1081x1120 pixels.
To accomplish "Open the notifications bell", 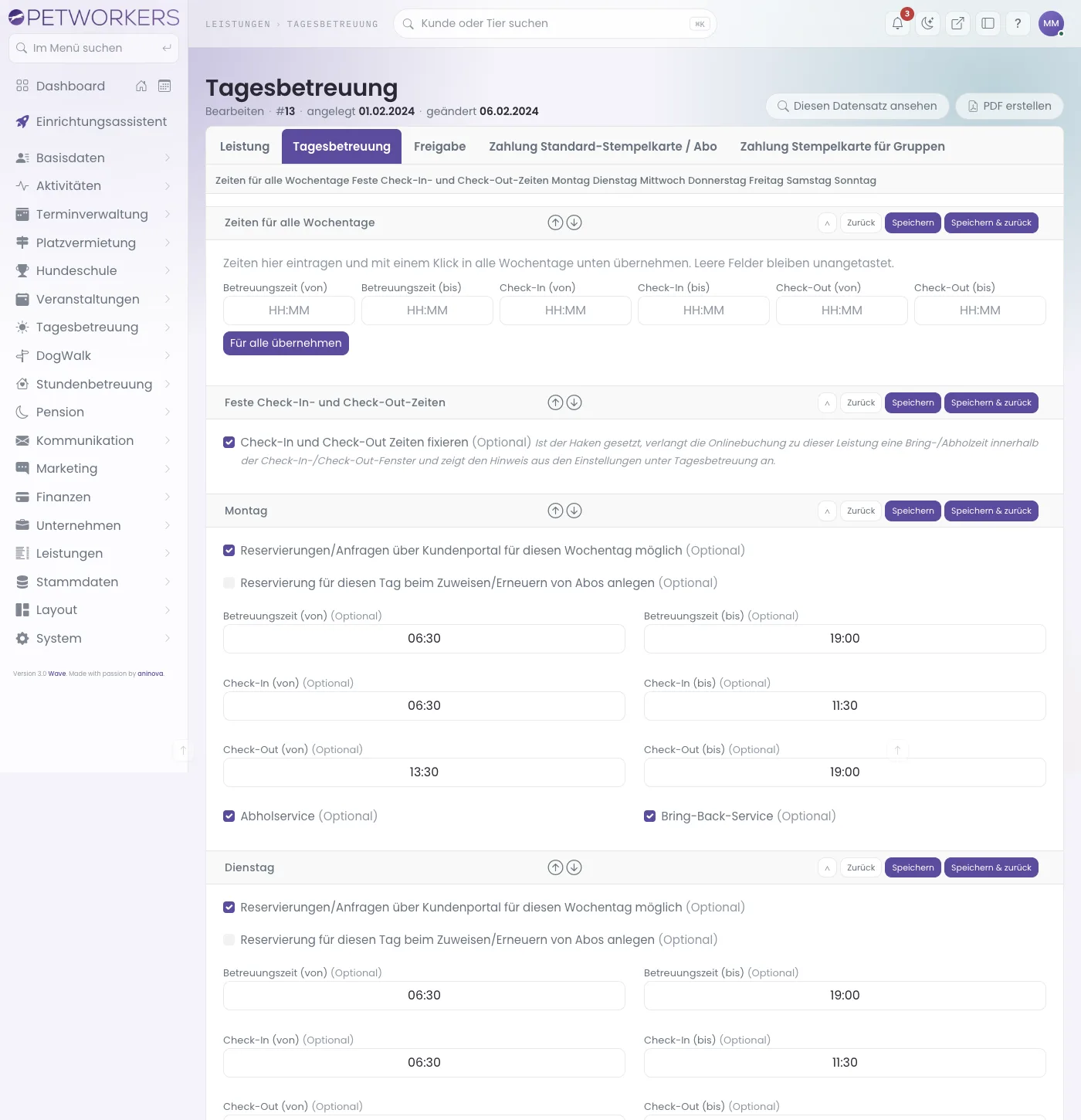I will pos(897,23).
